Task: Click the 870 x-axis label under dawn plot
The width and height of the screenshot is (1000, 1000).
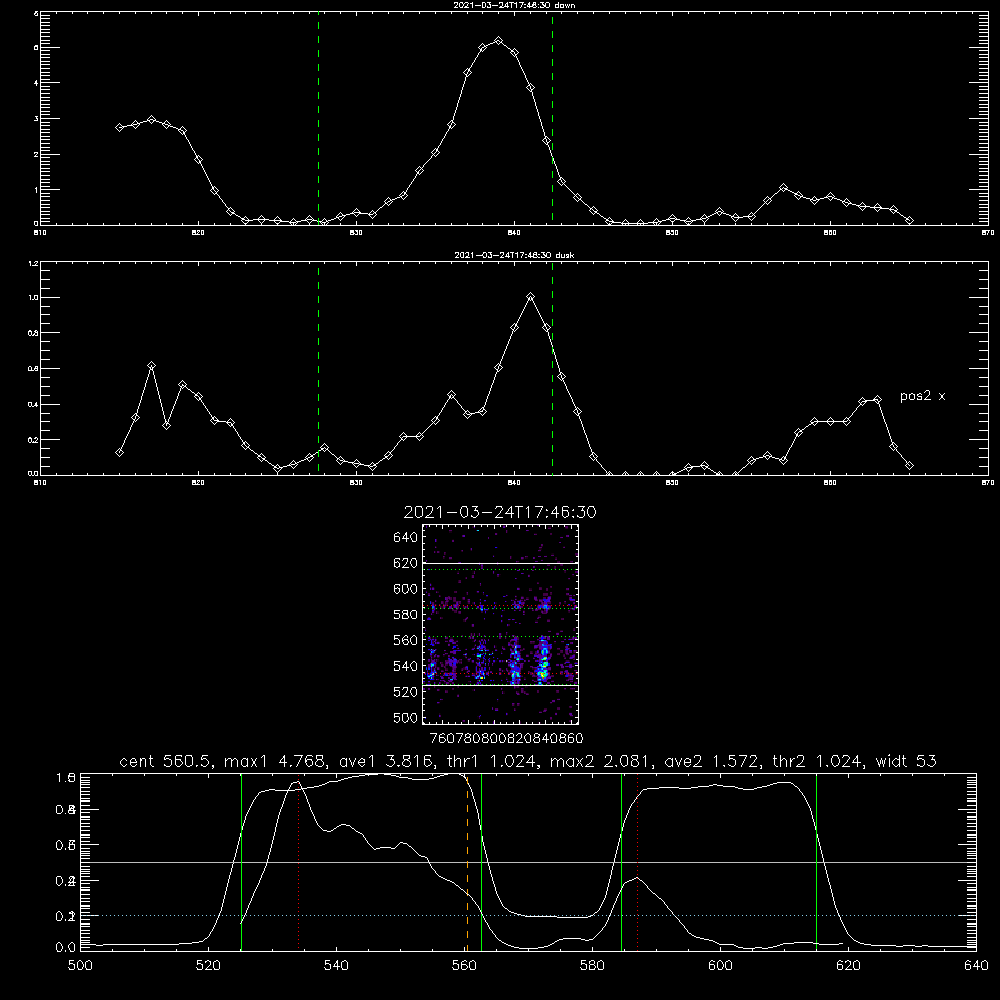Action: [988, 233]
